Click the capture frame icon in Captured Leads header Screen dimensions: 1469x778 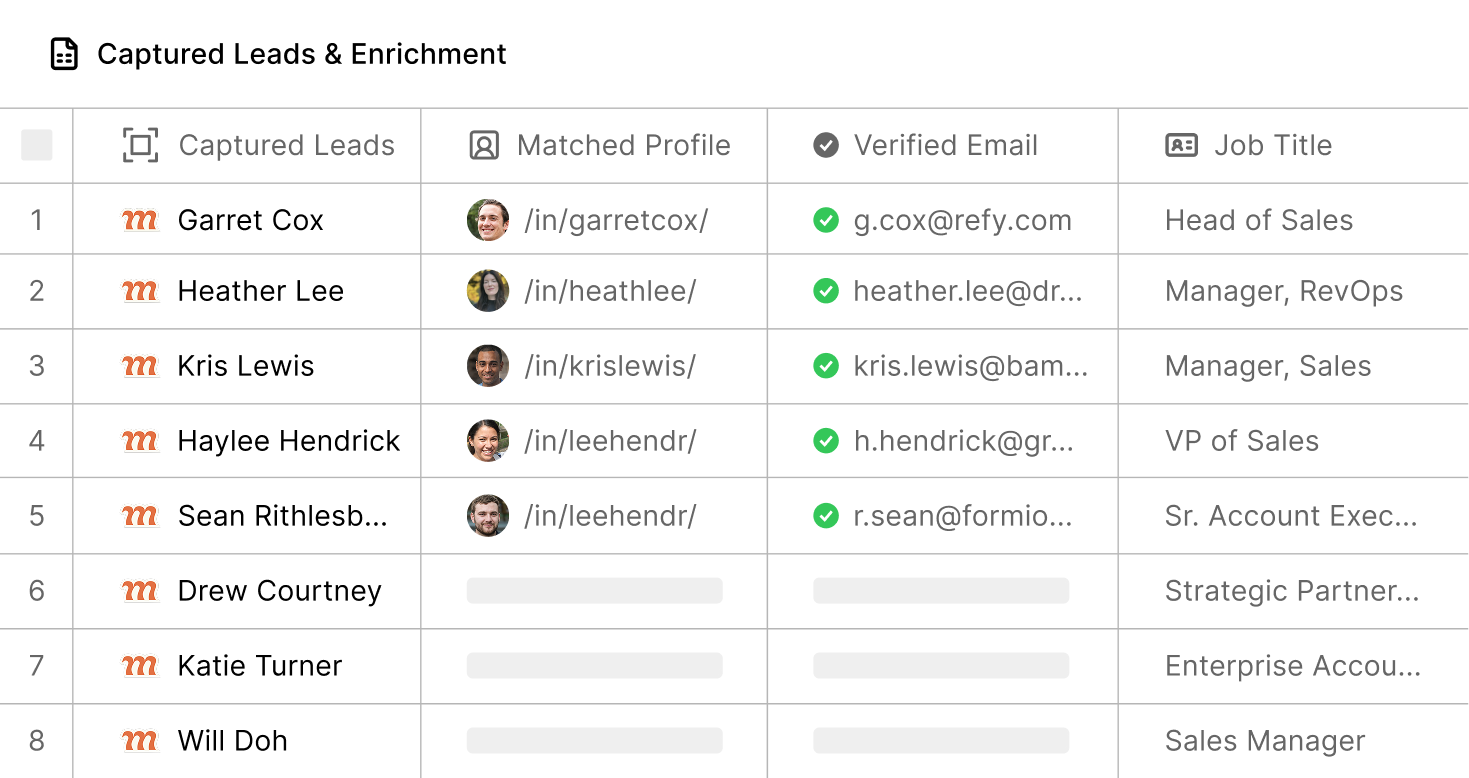point(141,145)
